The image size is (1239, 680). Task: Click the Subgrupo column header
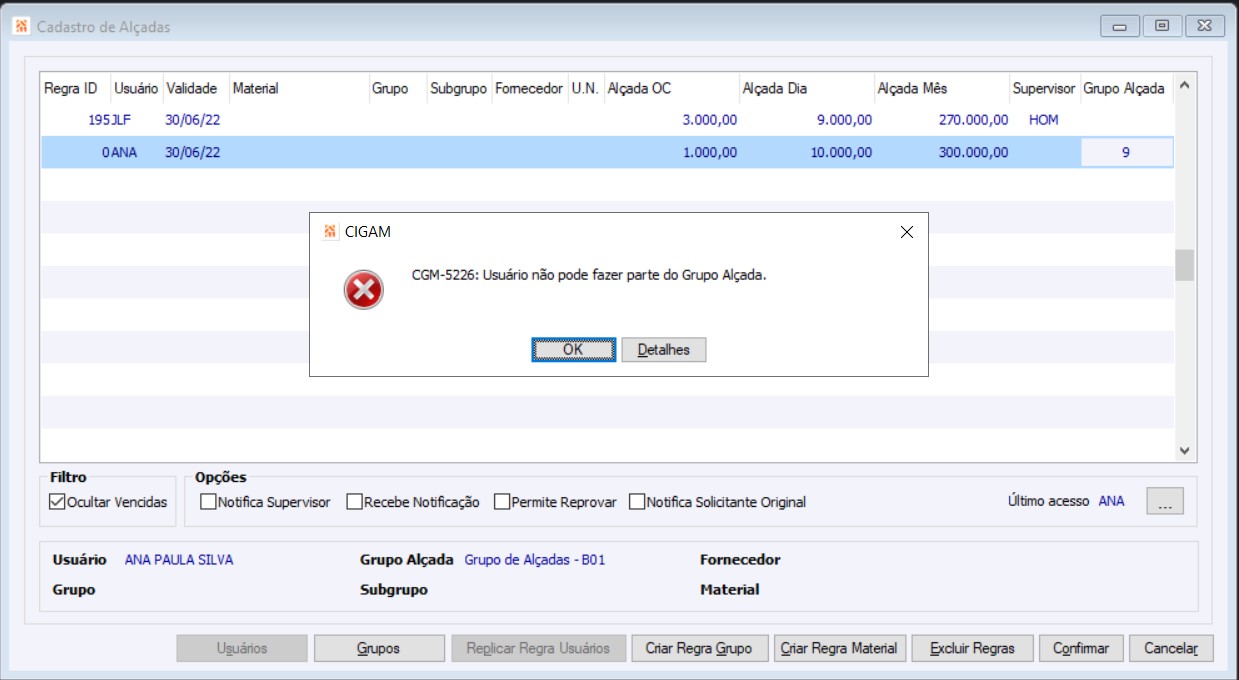[x=458, y=89]
